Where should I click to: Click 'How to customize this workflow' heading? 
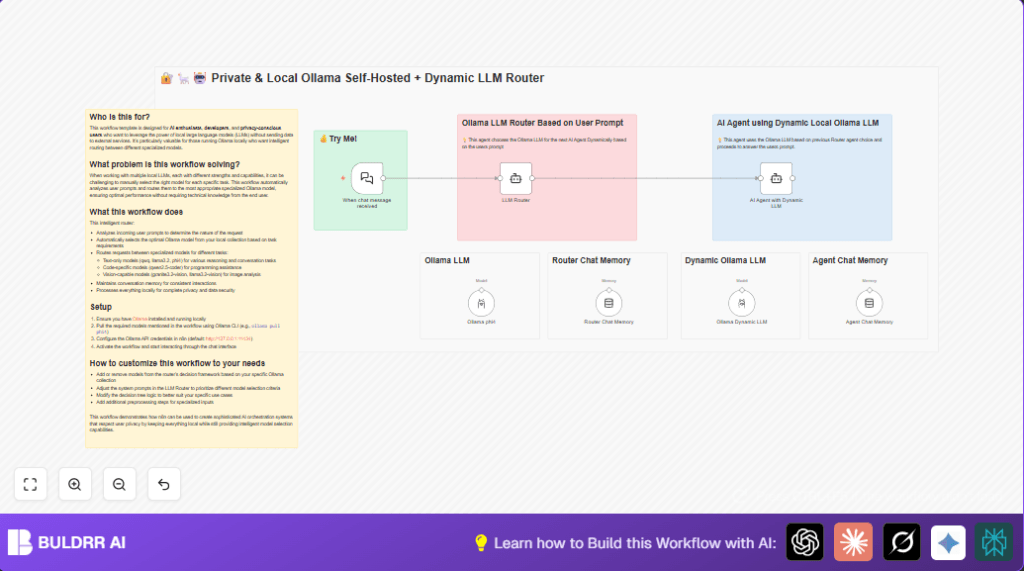click(x=177, y=363)
